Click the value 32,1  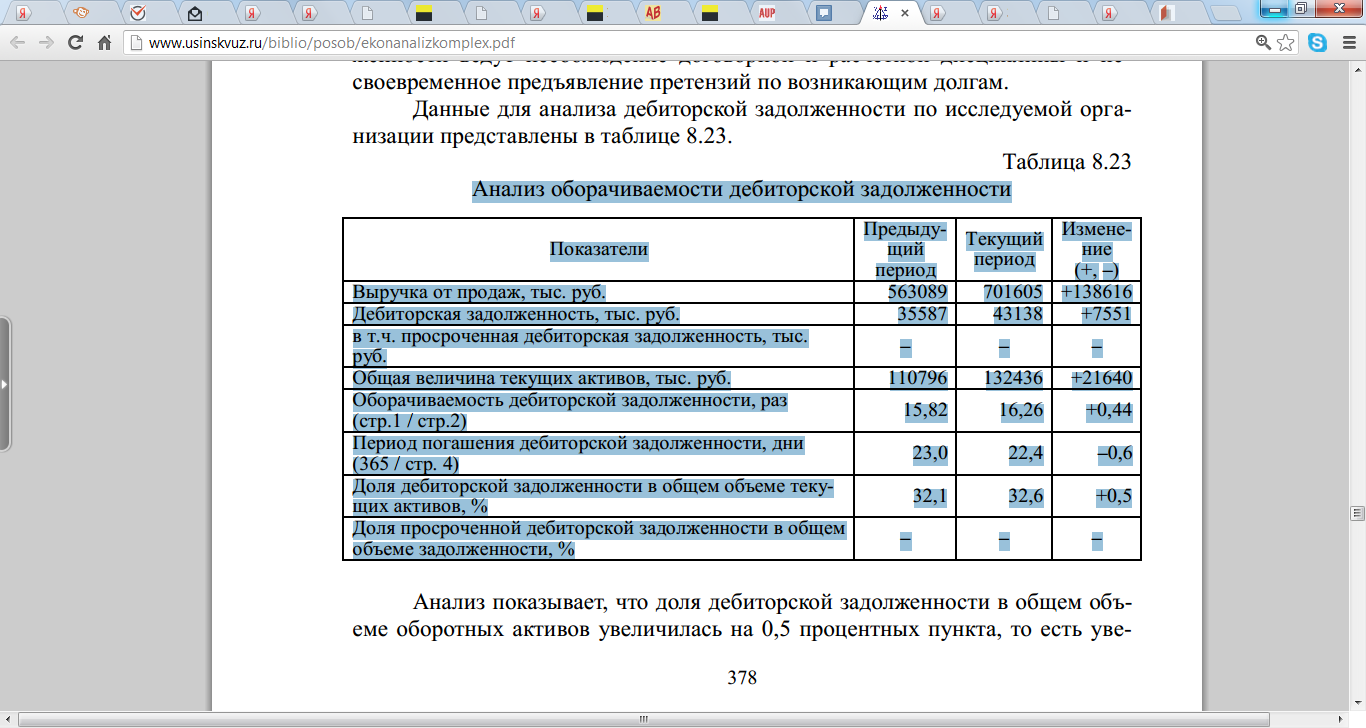tap(930, 497)
